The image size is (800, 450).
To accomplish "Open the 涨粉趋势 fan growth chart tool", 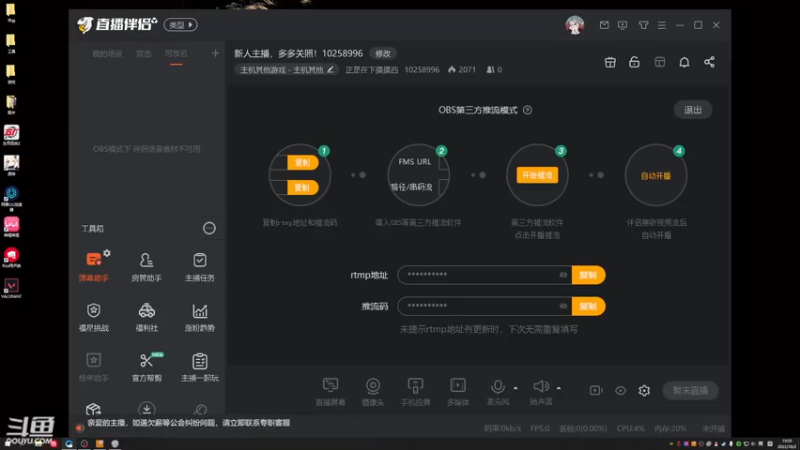I will (x=199, y=316).
